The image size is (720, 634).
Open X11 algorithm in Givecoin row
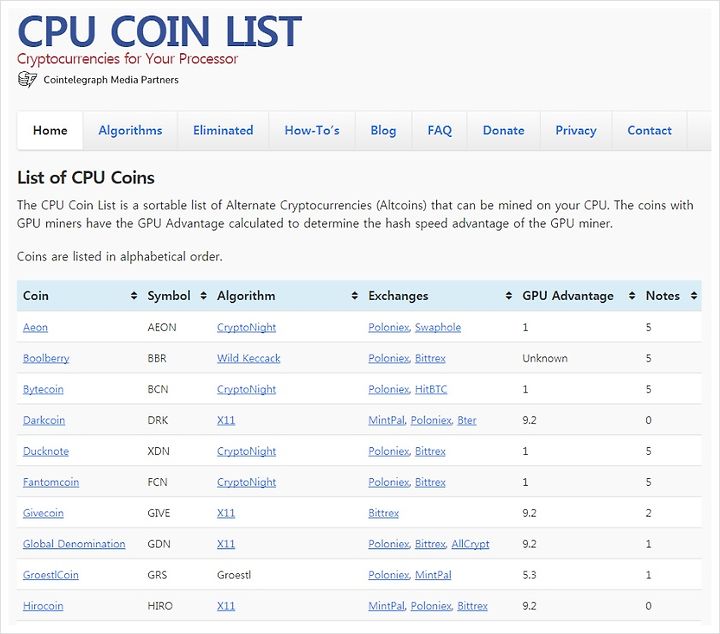(x=226, y=513)
